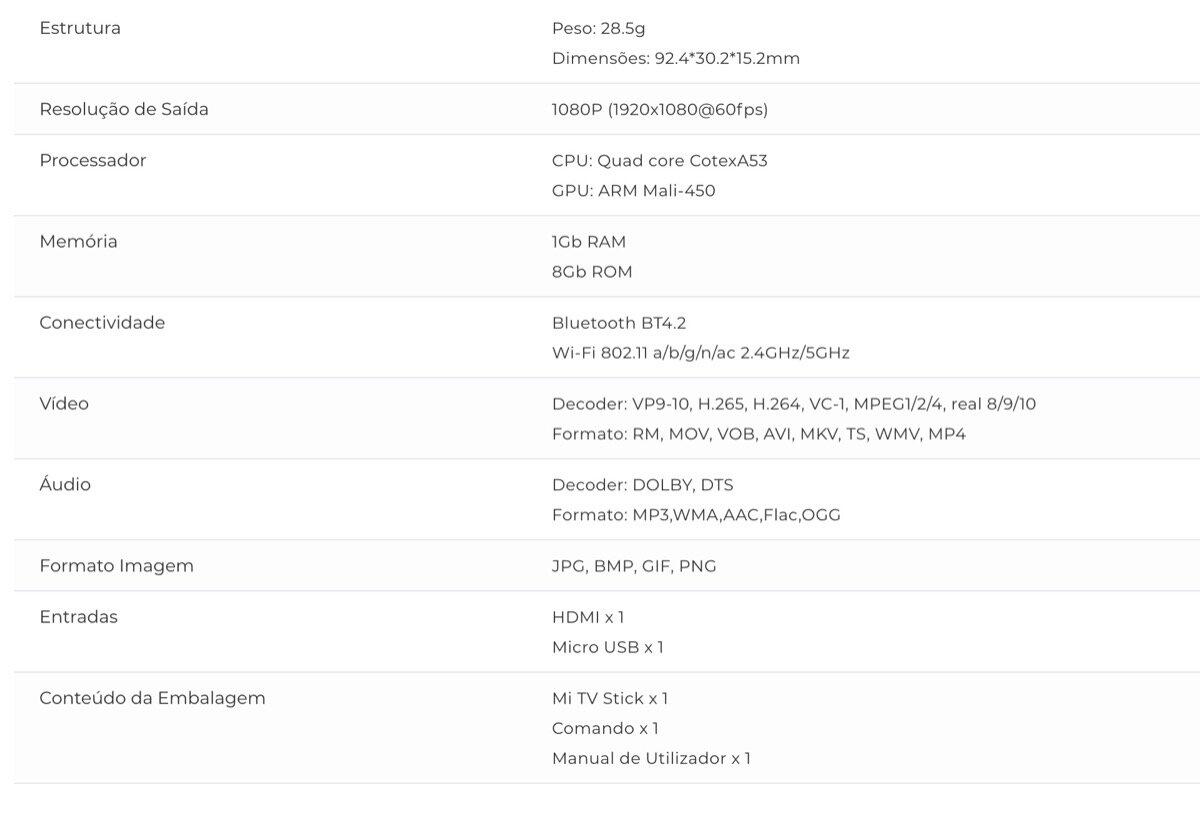Click the Conectividade row label

click(102, 322)
